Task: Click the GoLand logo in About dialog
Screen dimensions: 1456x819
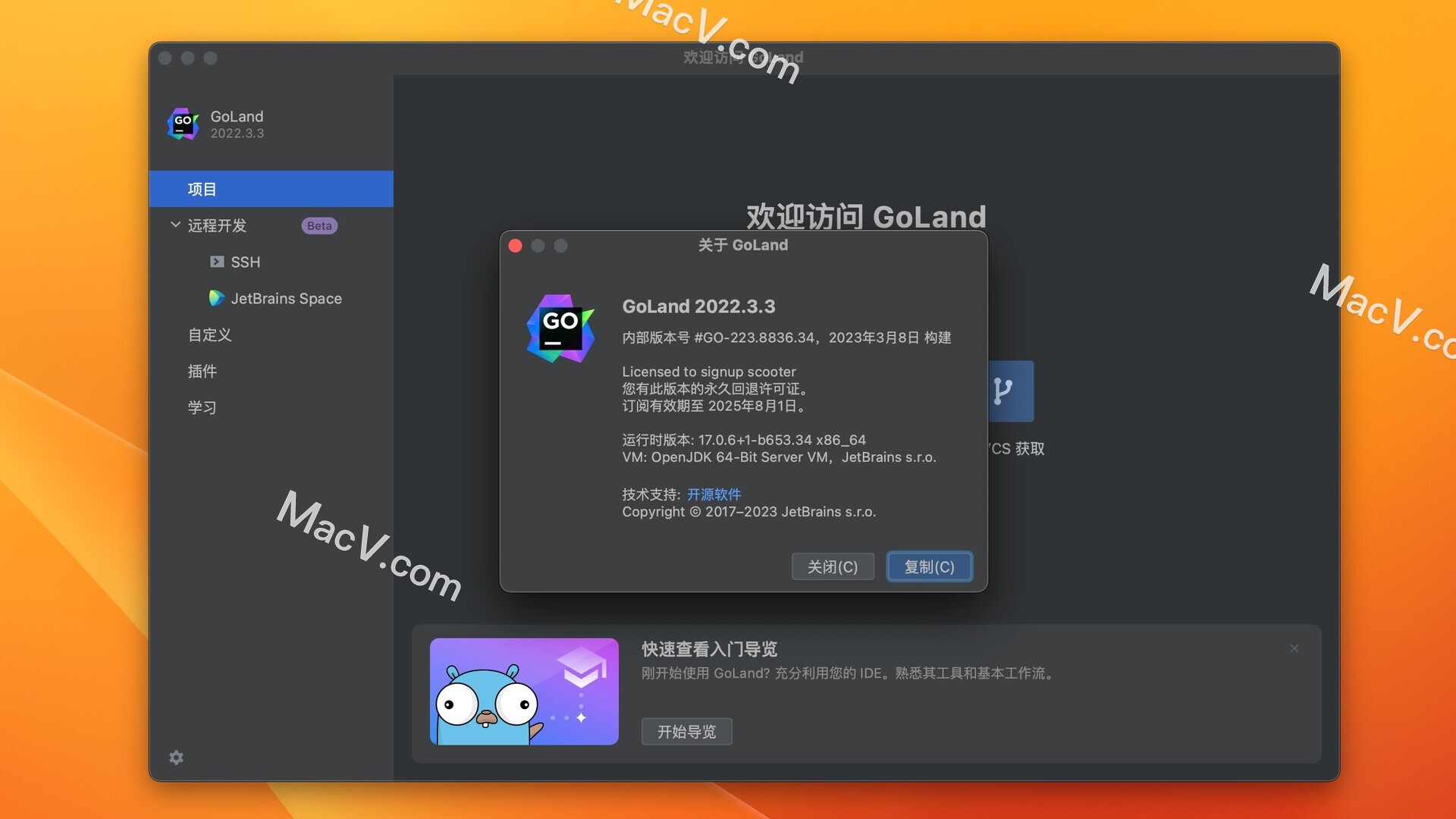Action: coord(560,328)
